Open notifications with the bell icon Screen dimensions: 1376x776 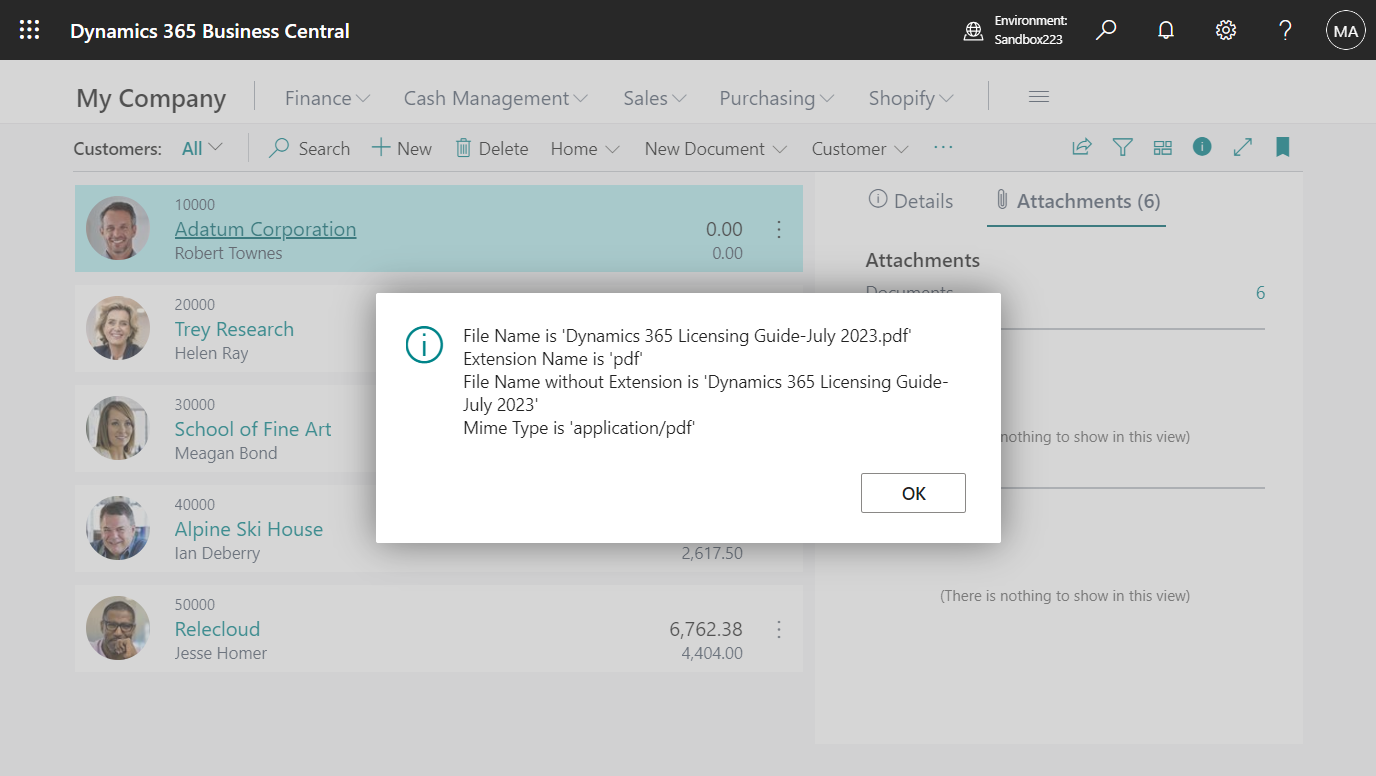1165,30
